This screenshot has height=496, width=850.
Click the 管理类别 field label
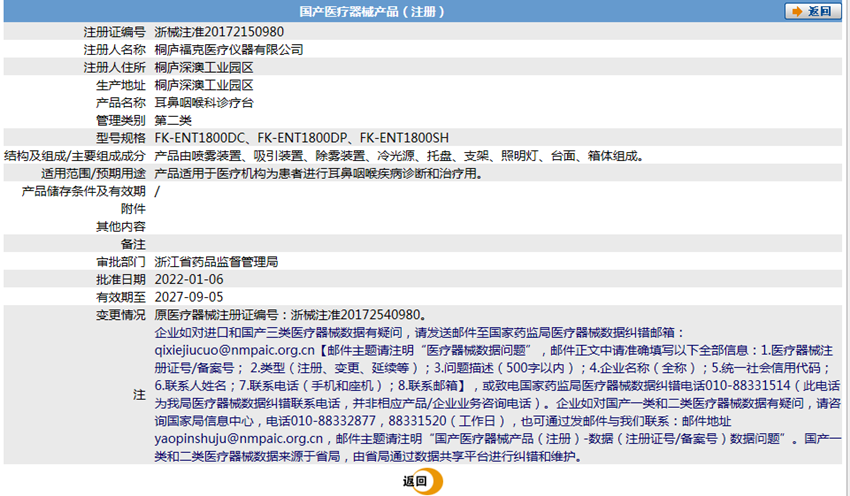[120, 120]
